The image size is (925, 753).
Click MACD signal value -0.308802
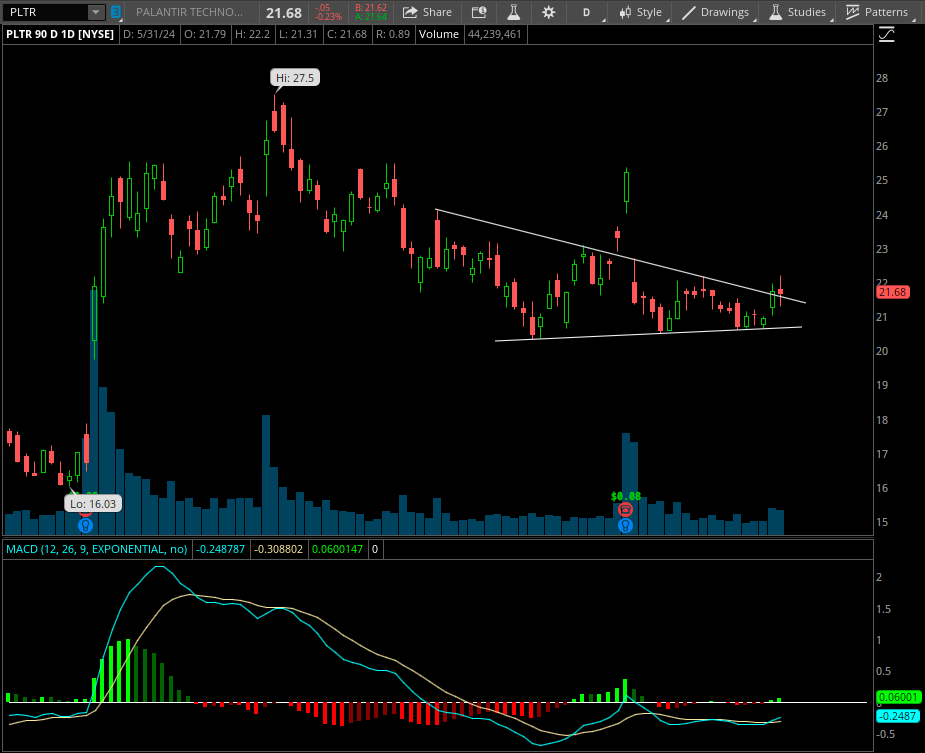pos(278,549)
